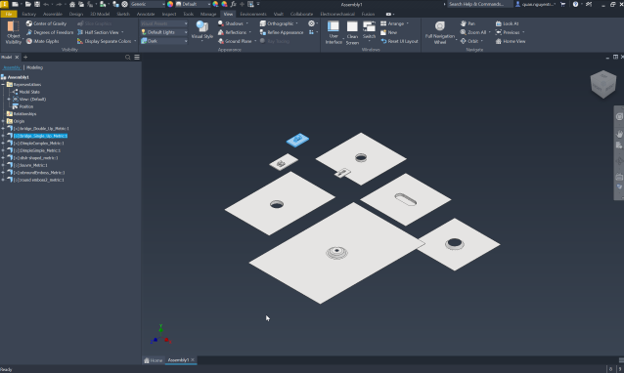Switch to Assemble ribbon tab
Viewport: 624px width, 373px height.
point(53,14)
